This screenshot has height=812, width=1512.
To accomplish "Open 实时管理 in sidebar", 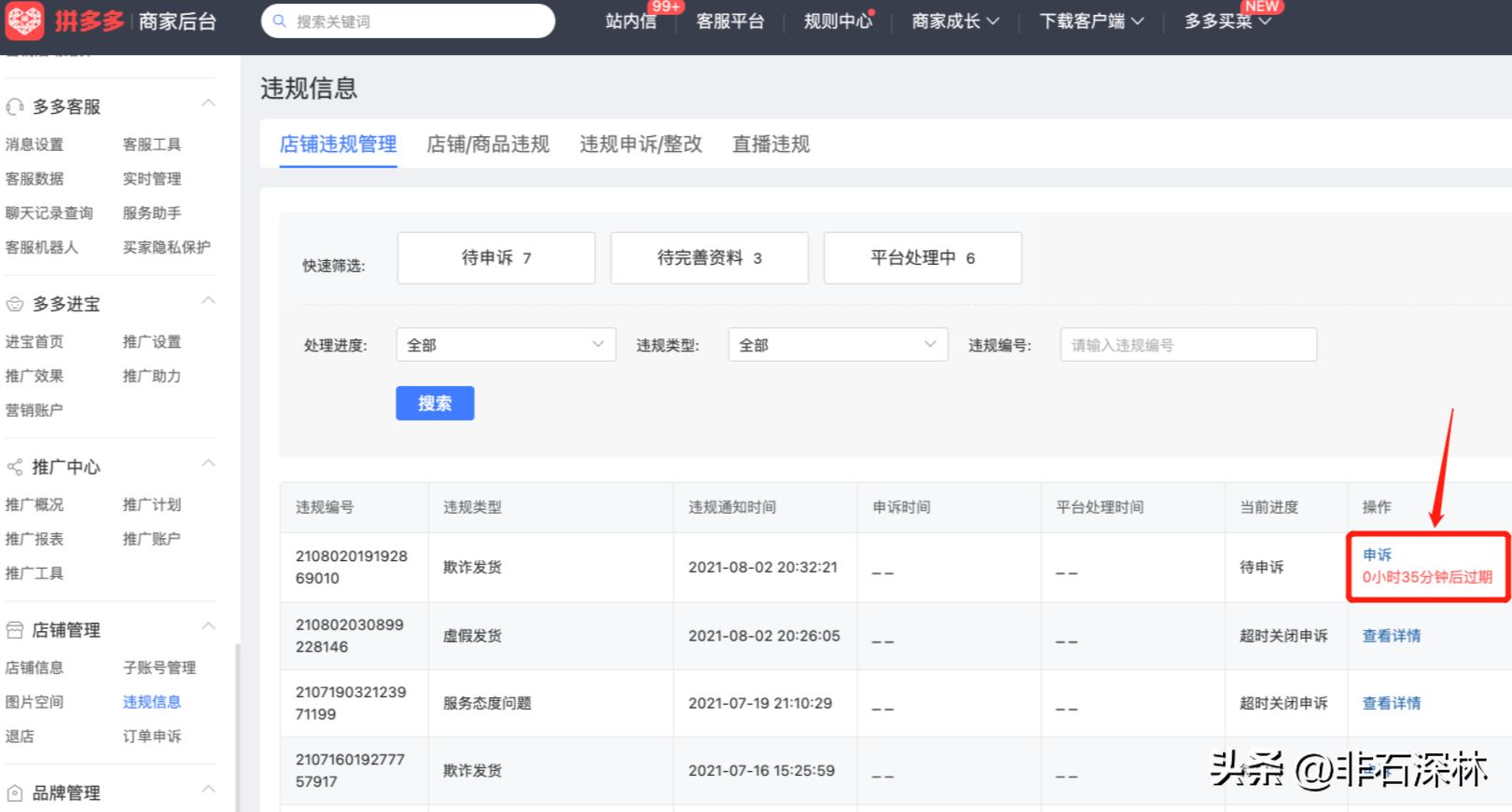I will (152, 179).
